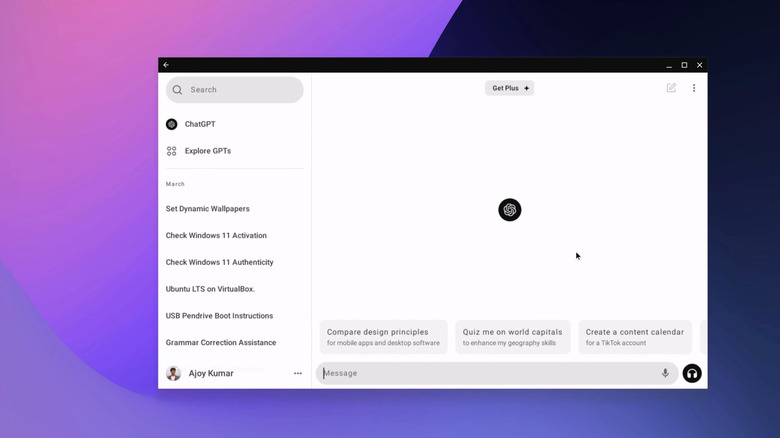Image resolution: width=780 pixels, height=438 pixels.
Task: Click the Ajoy Kumar account name
Action: 211,373
